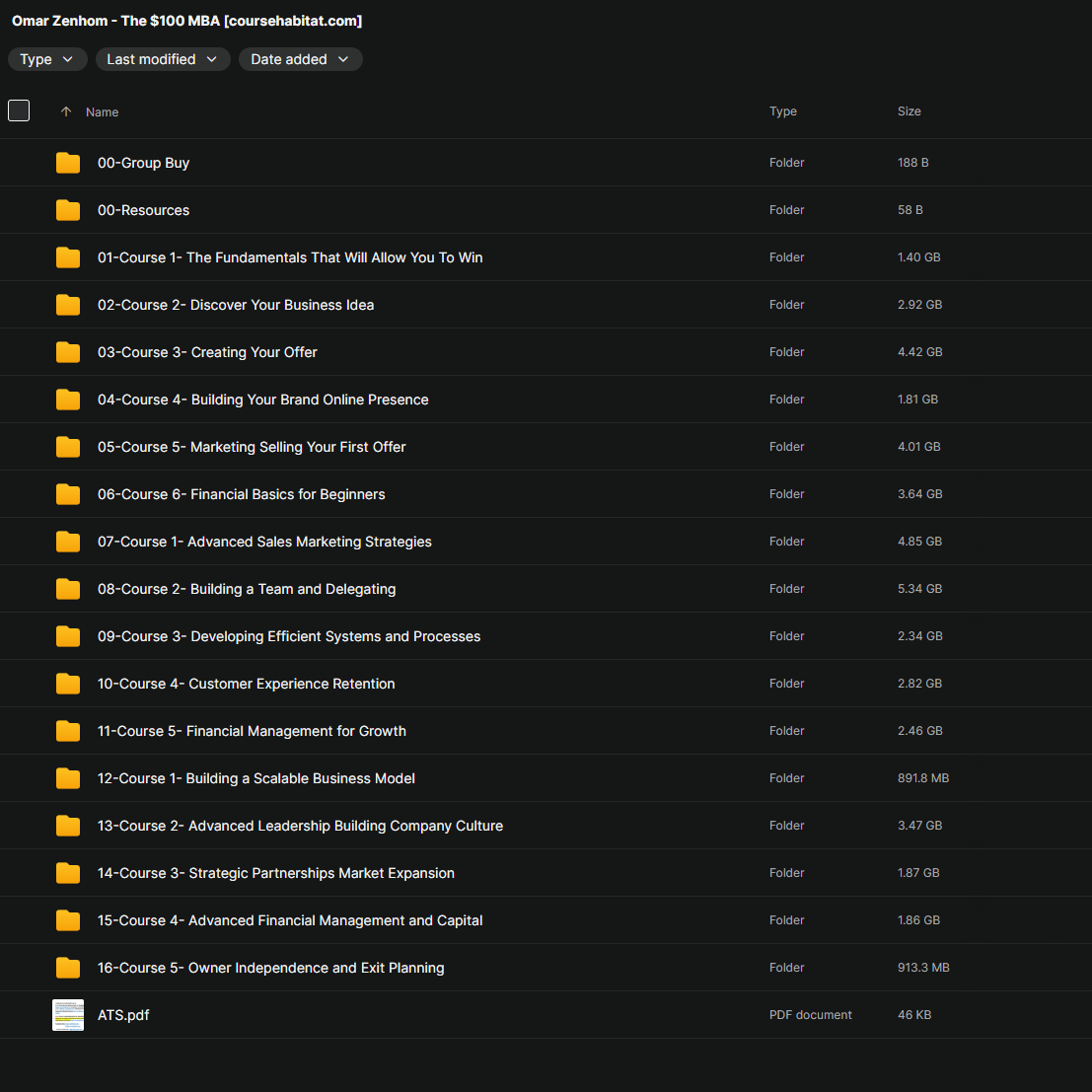
Task: Click folder icon for Building a Scalable Business Model
Action: tap(67, 778)
